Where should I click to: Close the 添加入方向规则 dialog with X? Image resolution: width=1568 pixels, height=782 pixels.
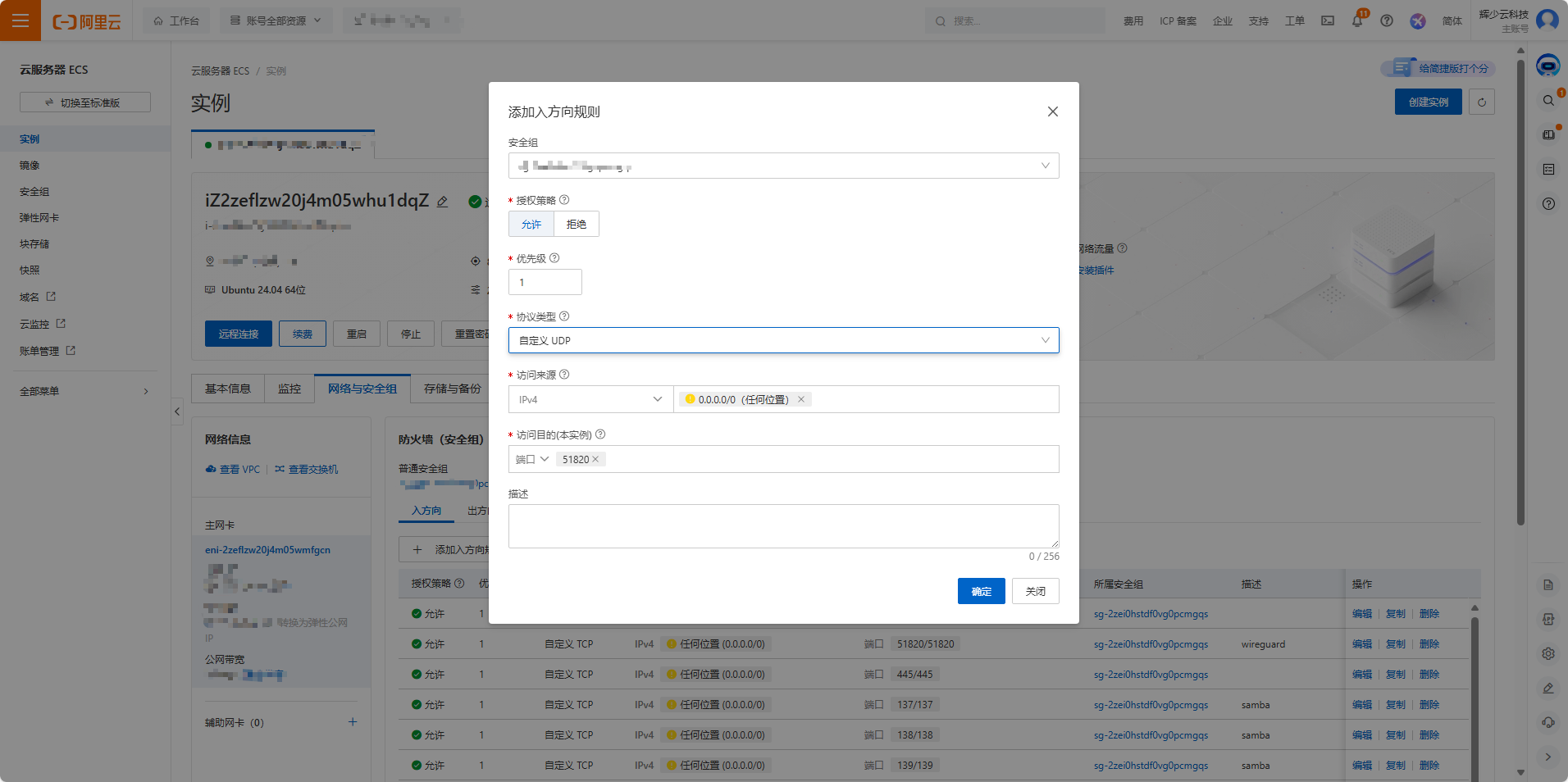click(x=1052, y=111)
